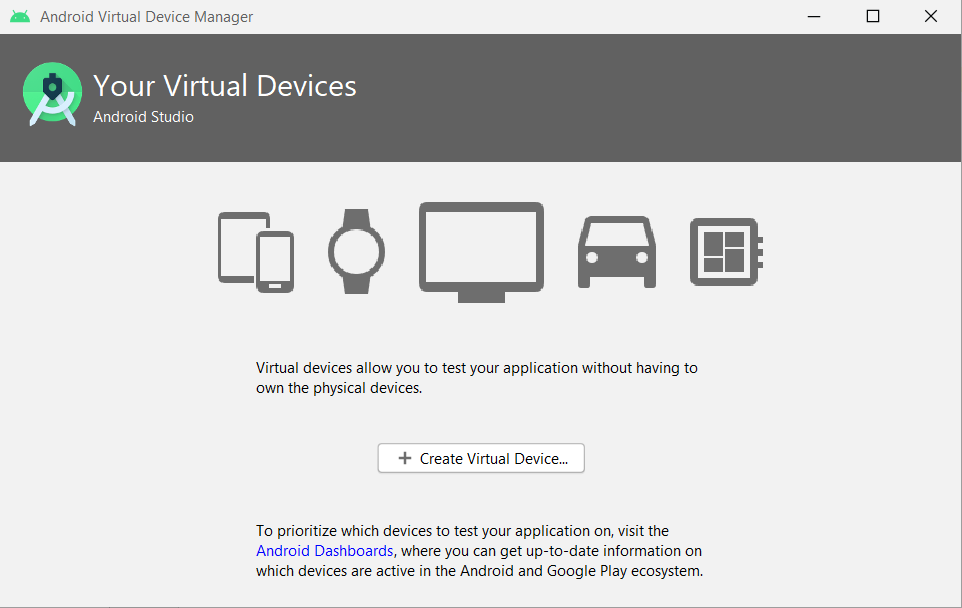This screenshot has height=608, width=962.
Task: Close the Android Virtual Device Manager window
Action: (x=931, y=17)
